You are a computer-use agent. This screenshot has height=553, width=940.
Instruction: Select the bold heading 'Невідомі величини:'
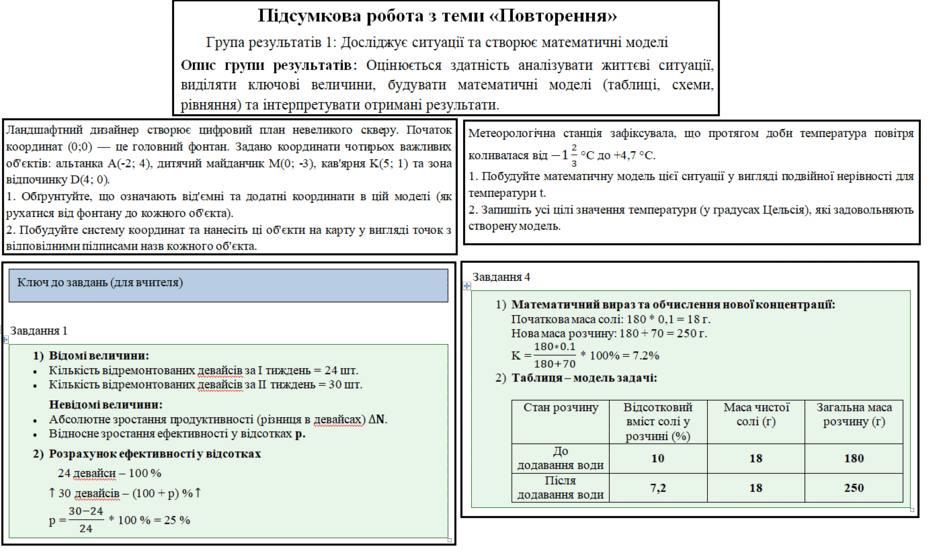click(106, 405)
